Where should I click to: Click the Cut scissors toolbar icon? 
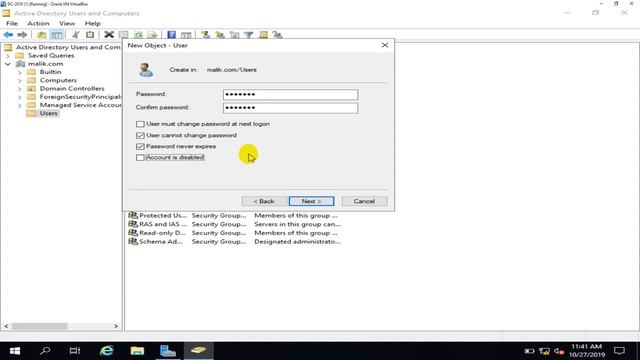coord(76,35)
